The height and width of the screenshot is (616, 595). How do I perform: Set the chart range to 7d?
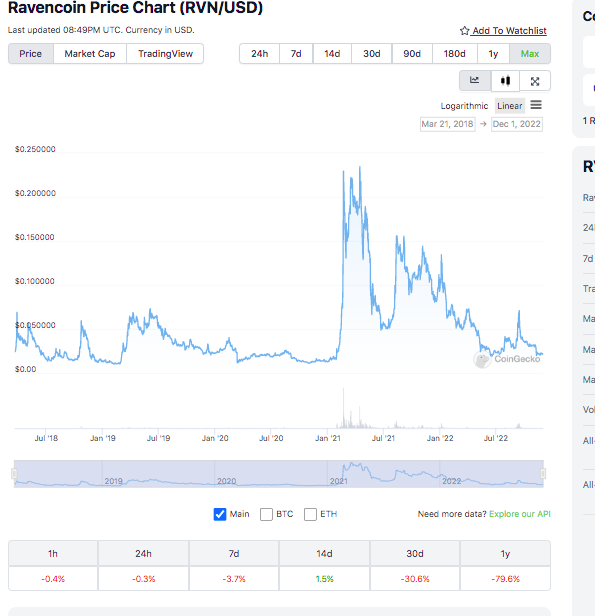click(x=296, y=54)
